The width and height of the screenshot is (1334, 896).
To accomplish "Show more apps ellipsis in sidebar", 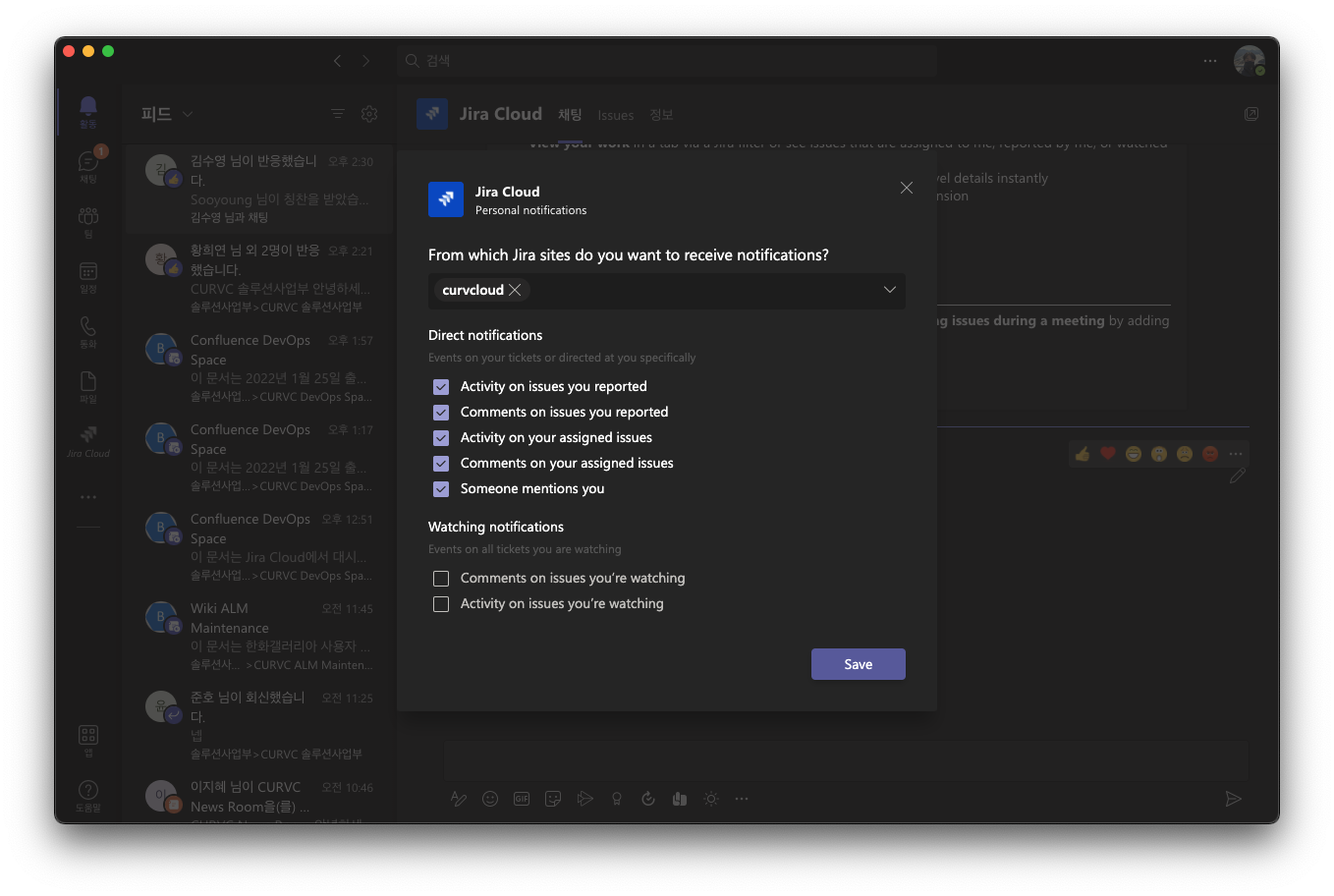I will (x=88, y=497).
